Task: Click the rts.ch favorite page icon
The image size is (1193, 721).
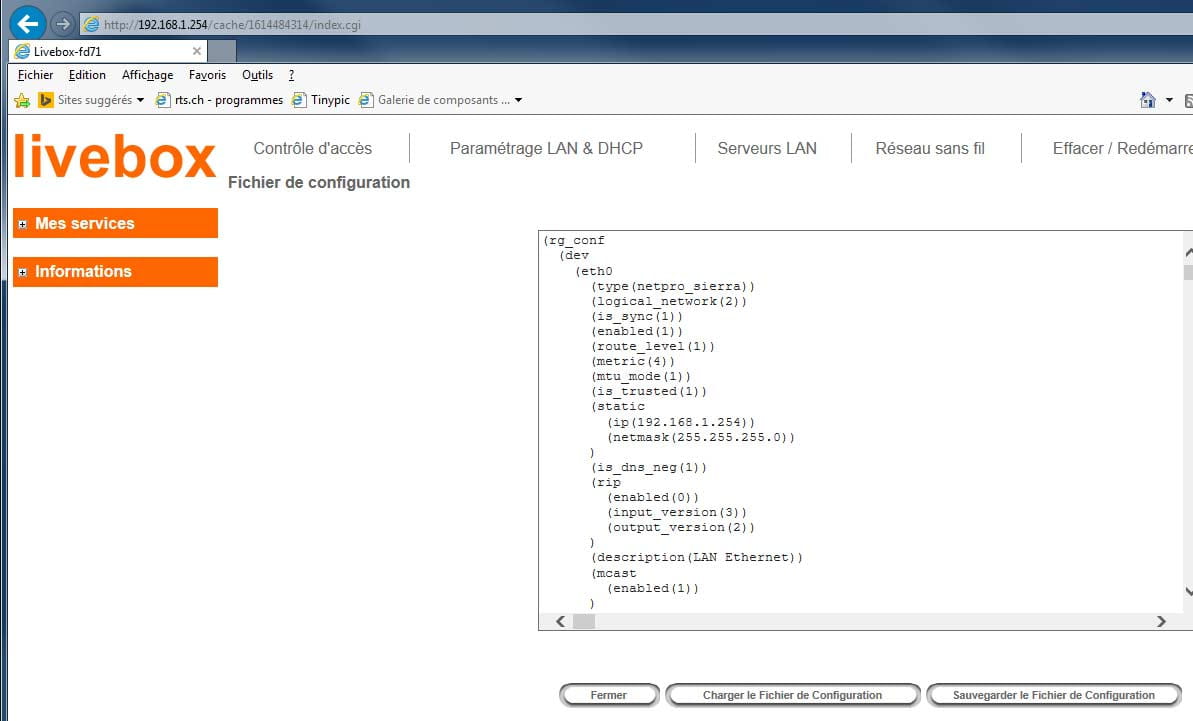Action: tap(163, 100)
